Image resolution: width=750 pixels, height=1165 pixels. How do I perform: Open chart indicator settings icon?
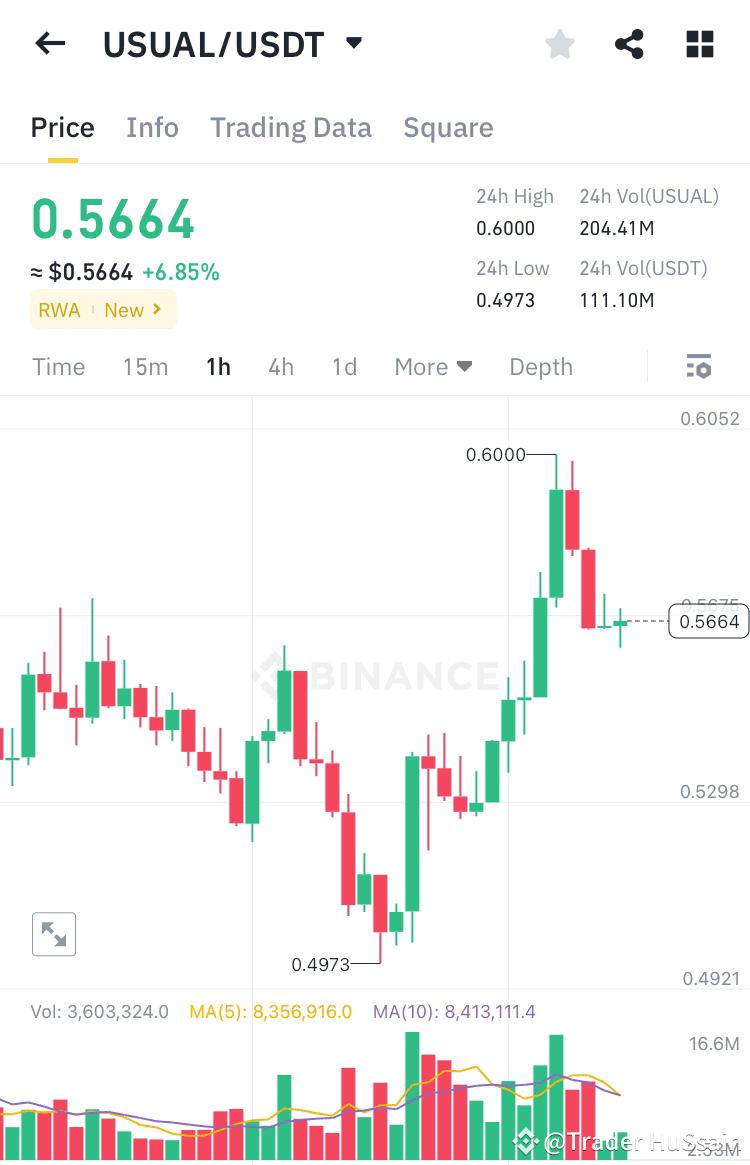697,367
